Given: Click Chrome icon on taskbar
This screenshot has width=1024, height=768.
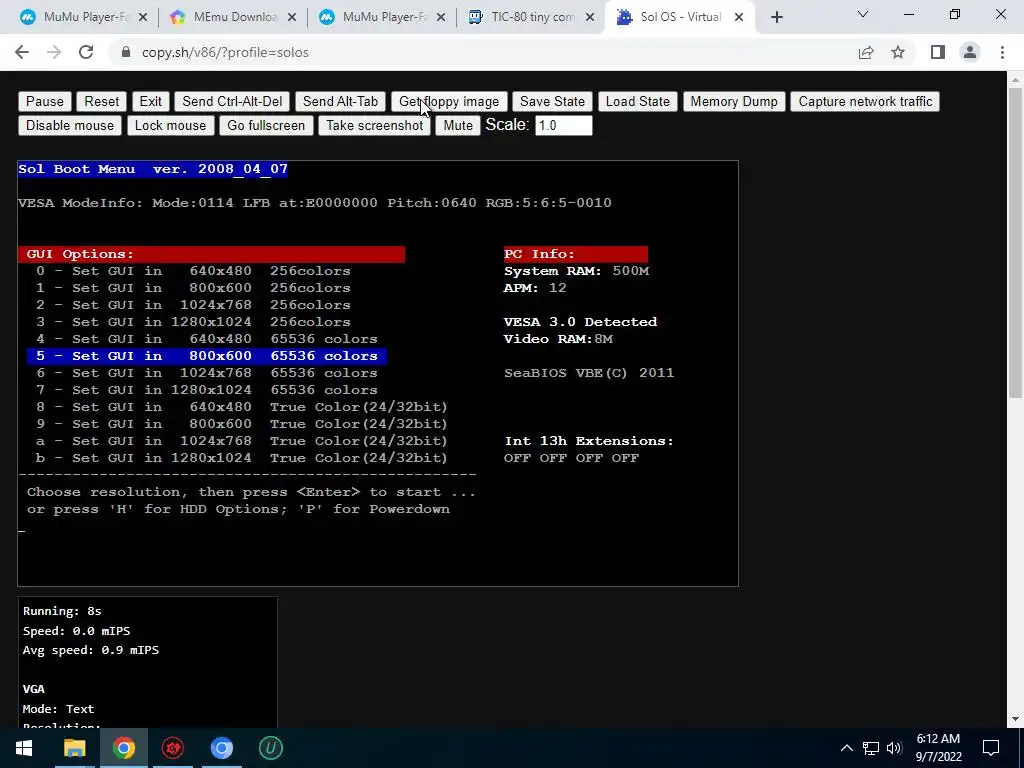Looking at the screenshot, I should [x=123, y=748].
